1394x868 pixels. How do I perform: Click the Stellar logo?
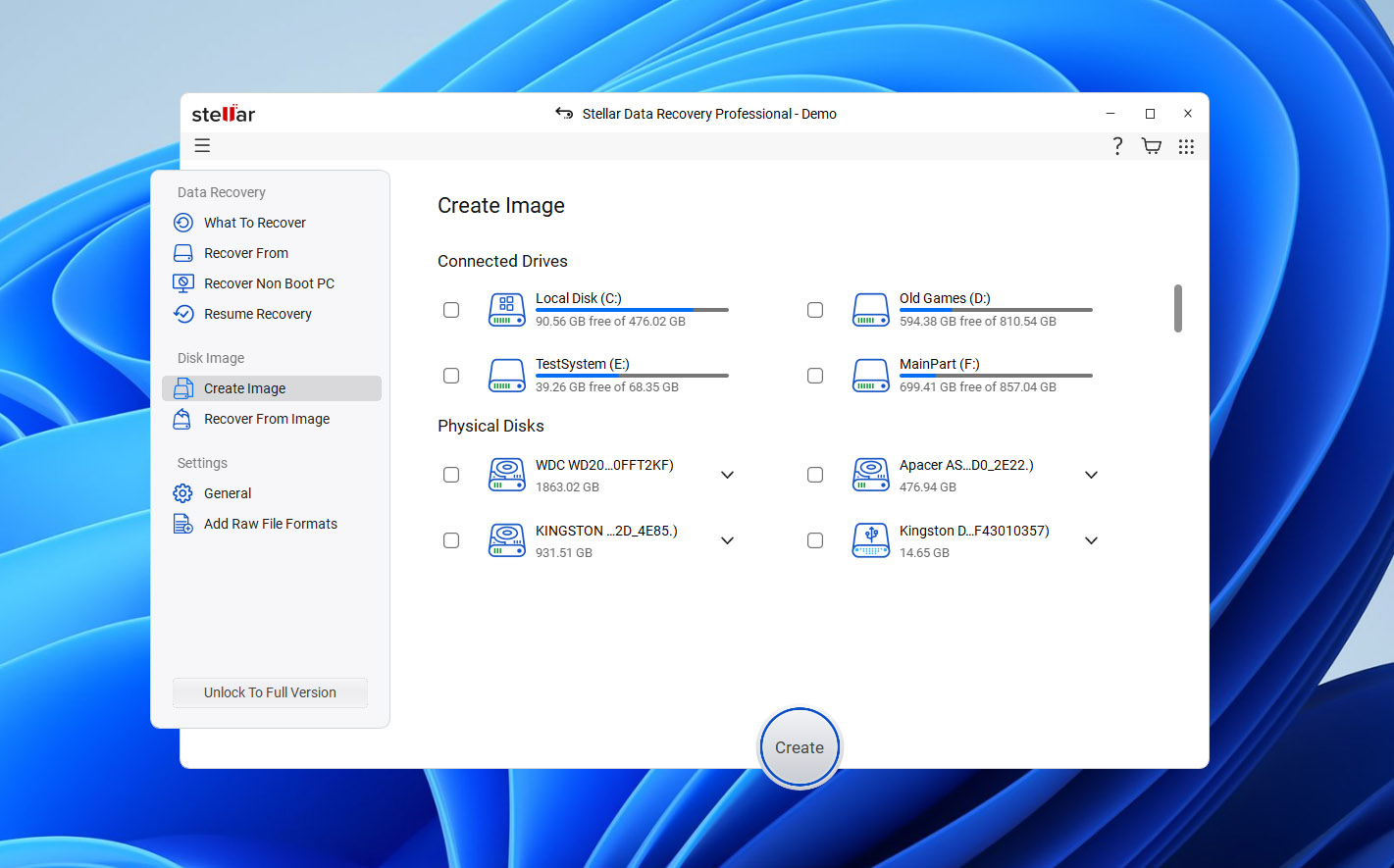pyautogui.click(x=224, y=114)
